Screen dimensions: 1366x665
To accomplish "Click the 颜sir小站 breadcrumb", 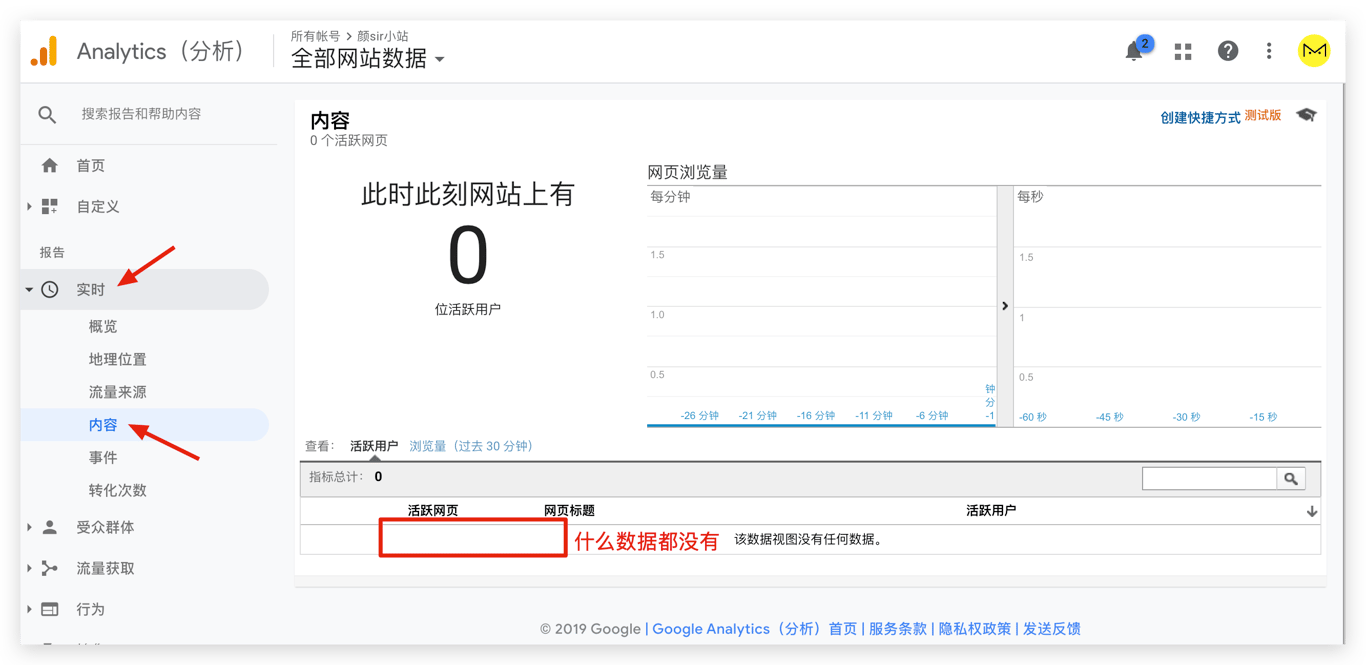I will [383, 36].
